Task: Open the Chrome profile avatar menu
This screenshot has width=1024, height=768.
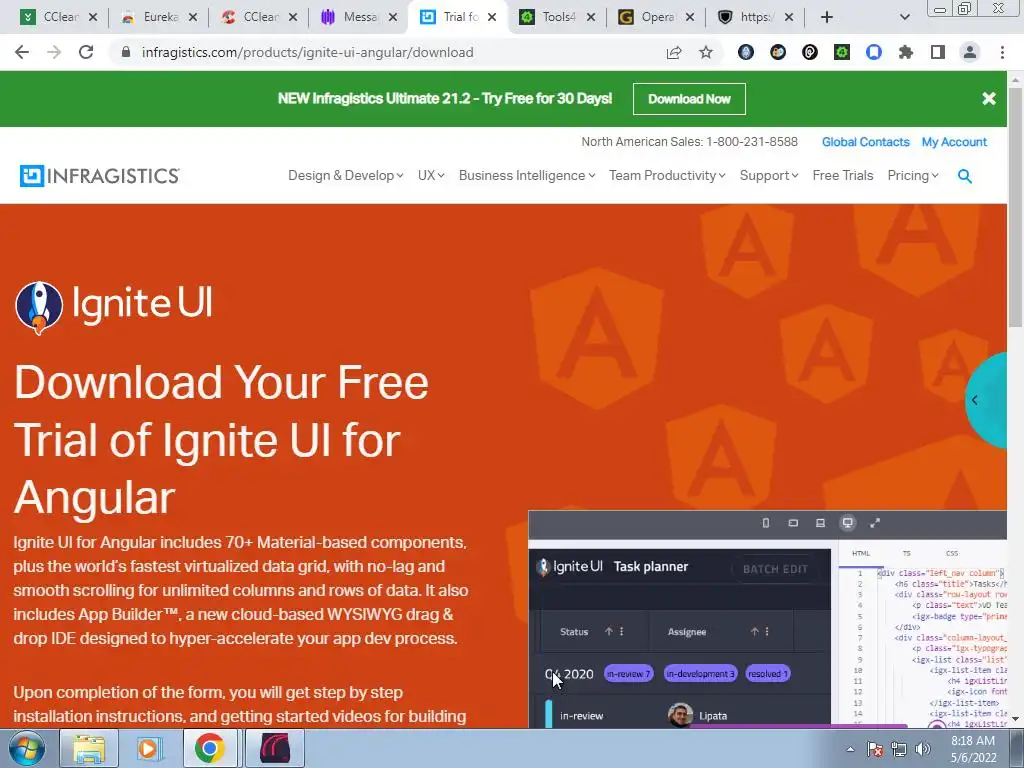Action: 970,52
